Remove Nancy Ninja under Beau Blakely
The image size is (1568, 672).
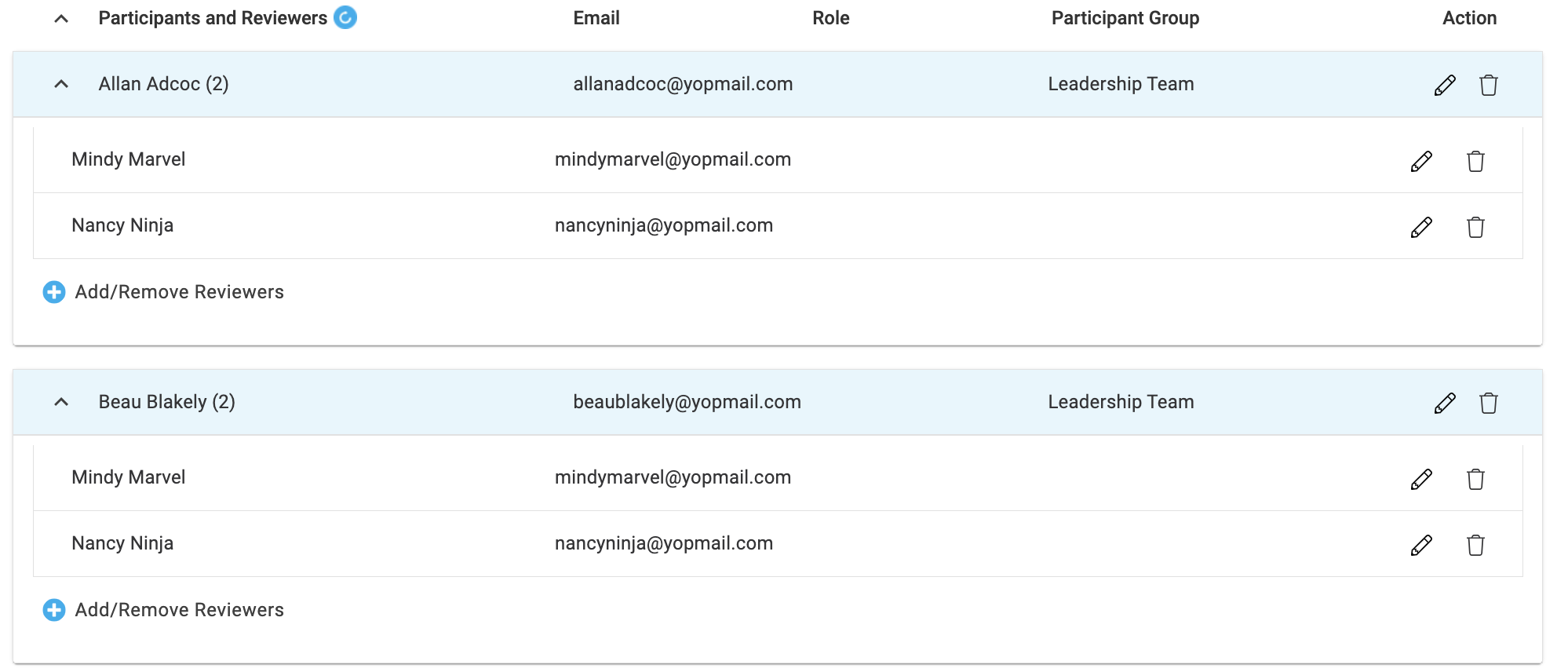[x=1475, y=545]
